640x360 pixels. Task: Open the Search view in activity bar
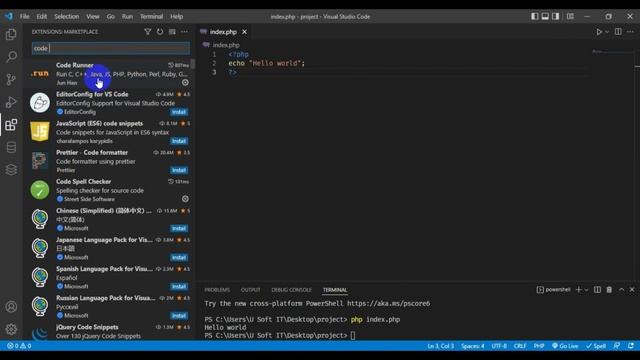pyautogui.click(x=11, y=57)
